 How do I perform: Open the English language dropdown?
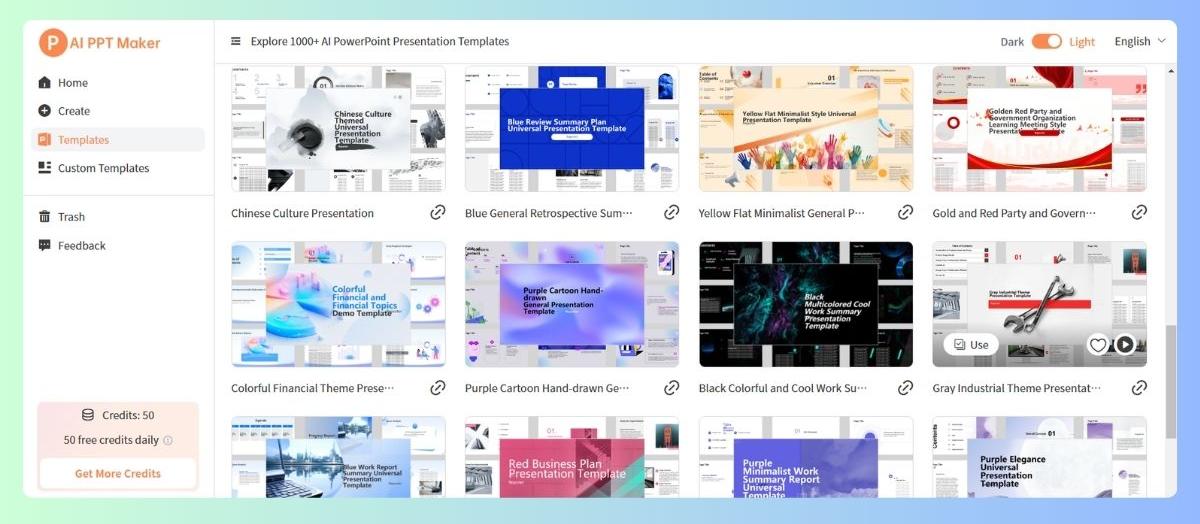[1140, 42]
